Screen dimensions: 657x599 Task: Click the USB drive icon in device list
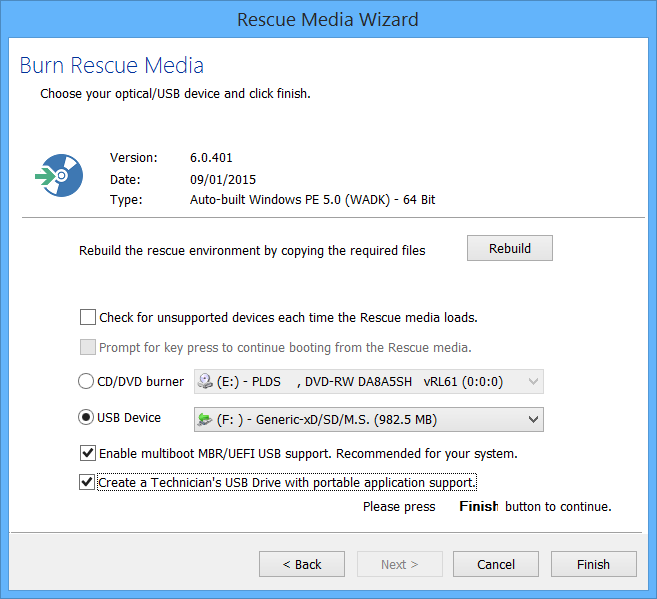(x=206, y=419)
